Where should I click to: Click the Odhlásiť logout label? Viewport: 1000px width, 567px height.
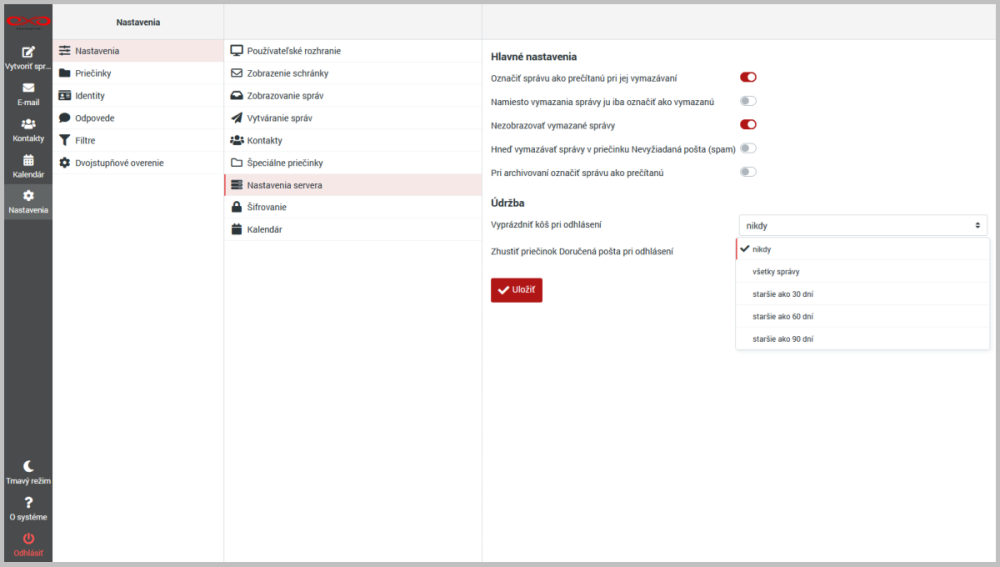[x=28, y=553]
